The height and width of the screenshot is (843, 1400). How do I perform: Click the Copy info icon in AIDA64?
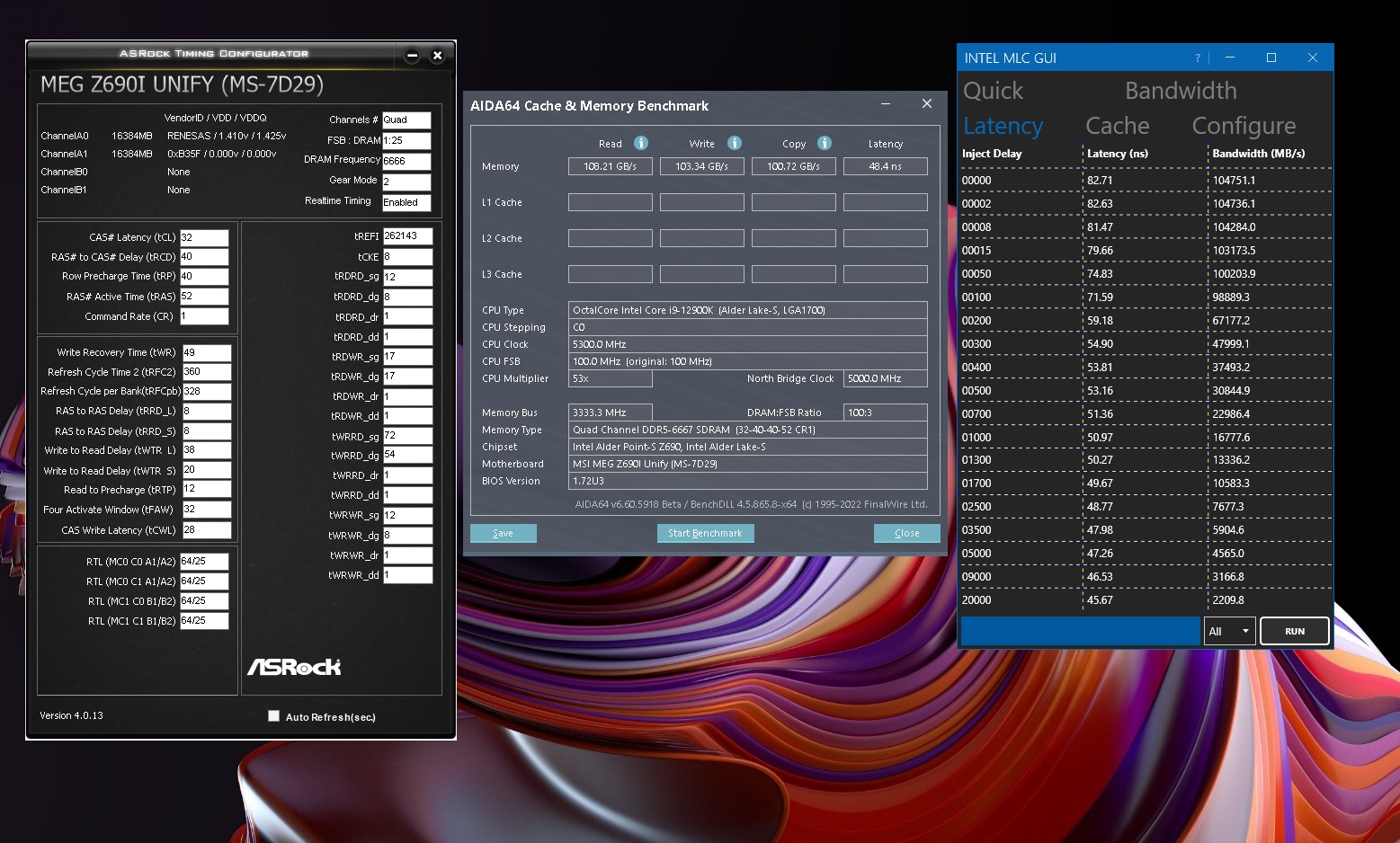[825, 143]
